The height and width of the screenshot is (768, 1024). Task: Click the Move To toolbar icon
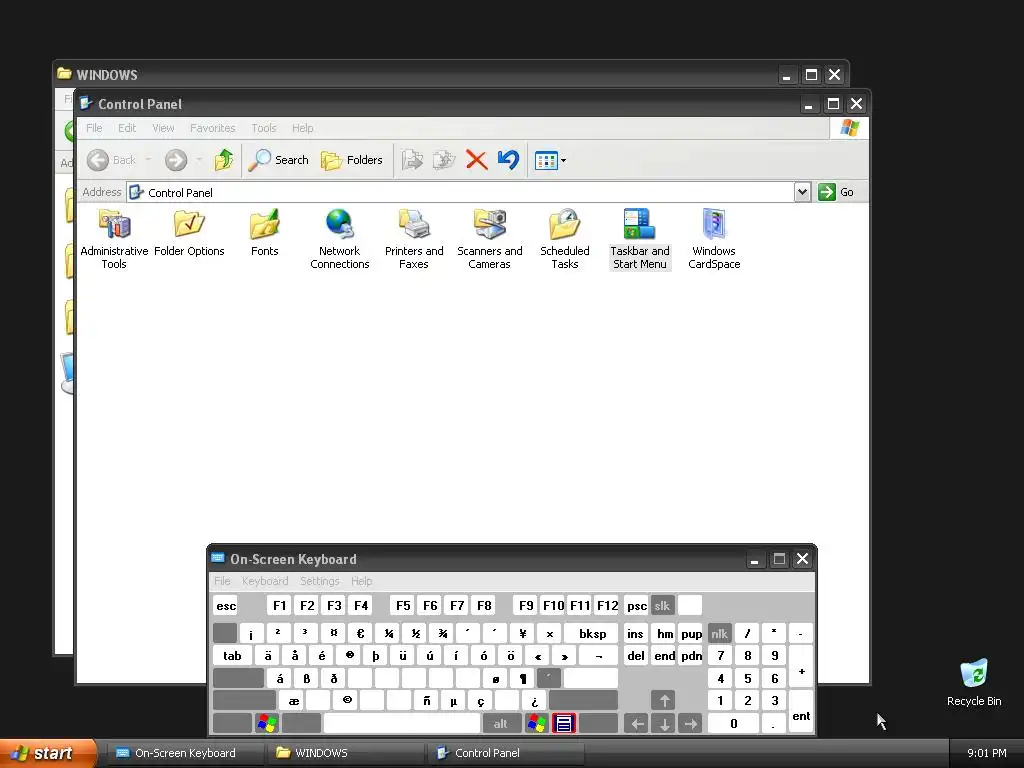pyautogui.click(x=412, y=160)
